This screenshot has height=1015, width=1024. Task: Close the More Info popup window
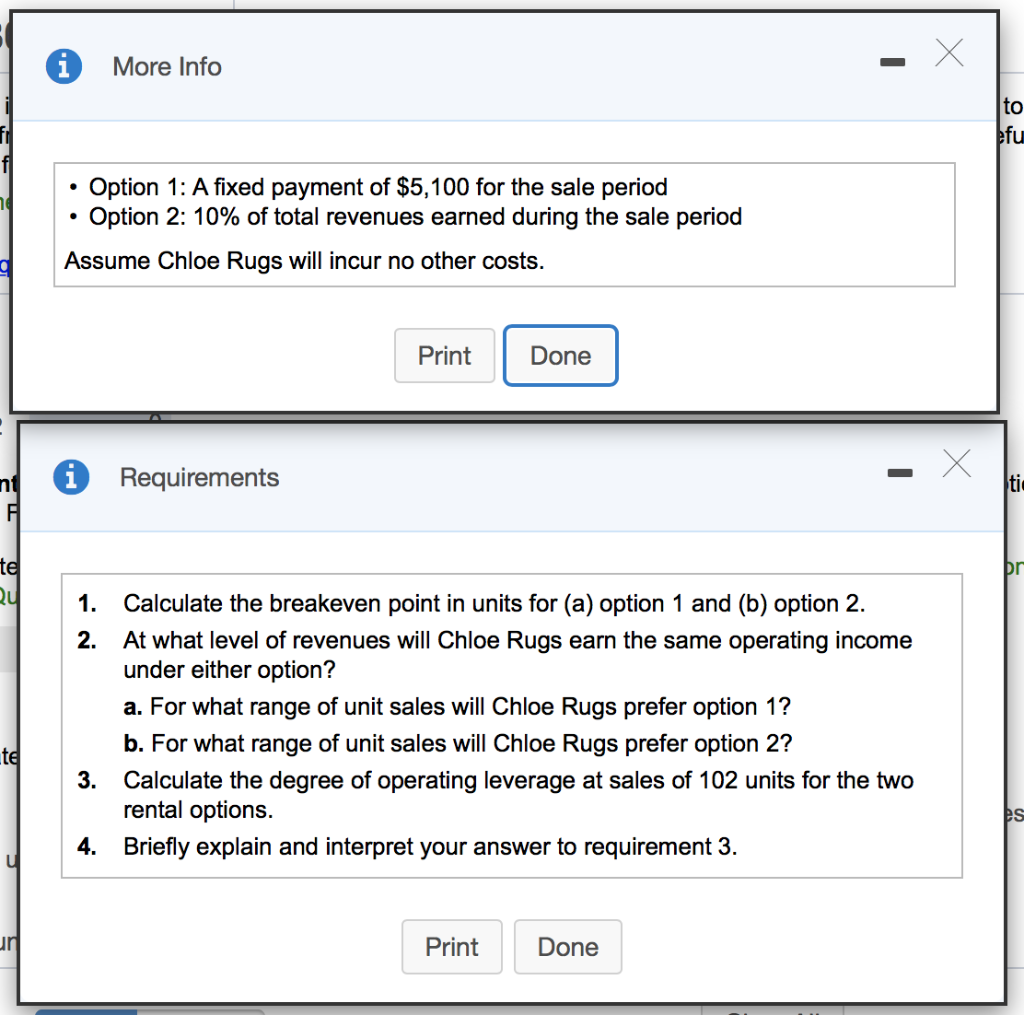(948, 54)
